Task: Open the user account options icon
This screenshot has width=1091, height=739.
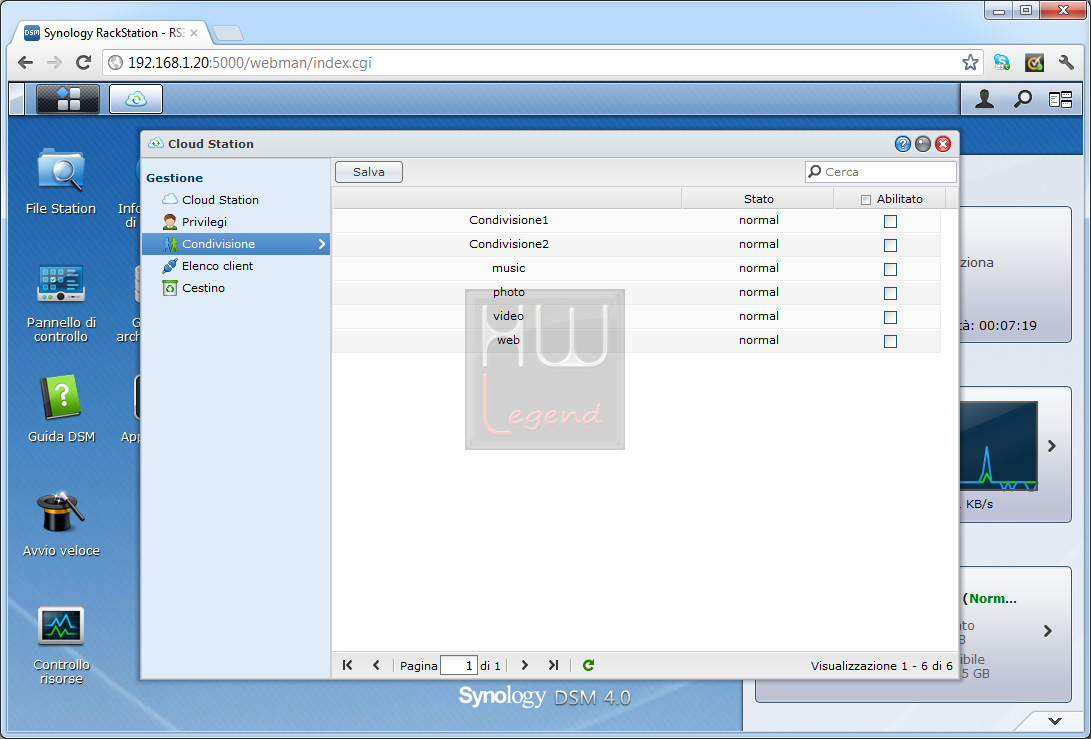Action: [984, 100]
